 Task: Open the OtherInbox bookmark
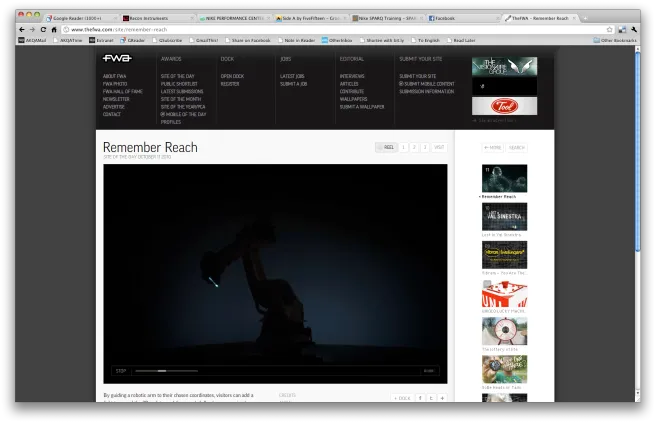click(337, 41)
